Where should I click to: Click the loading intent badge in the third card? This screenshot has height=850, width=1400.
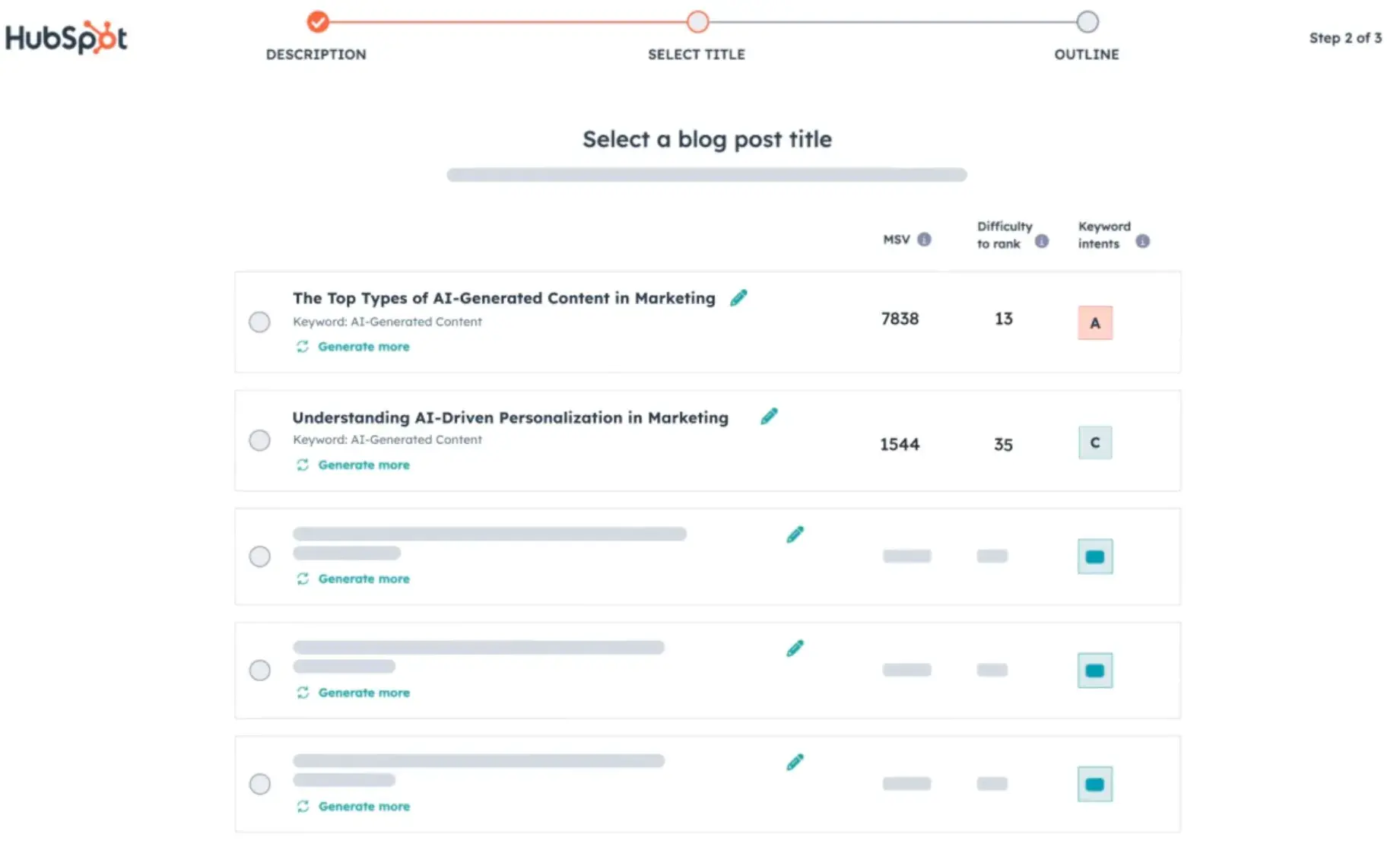pos(1095,557)
